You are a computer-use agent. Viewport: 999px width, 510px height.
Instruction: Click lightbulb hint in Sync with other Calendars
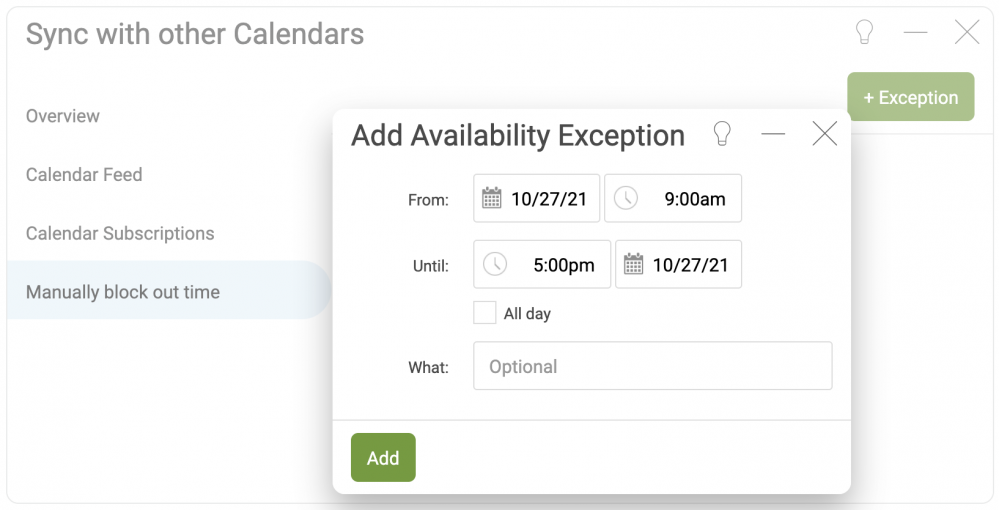click(x=864, y=32)
